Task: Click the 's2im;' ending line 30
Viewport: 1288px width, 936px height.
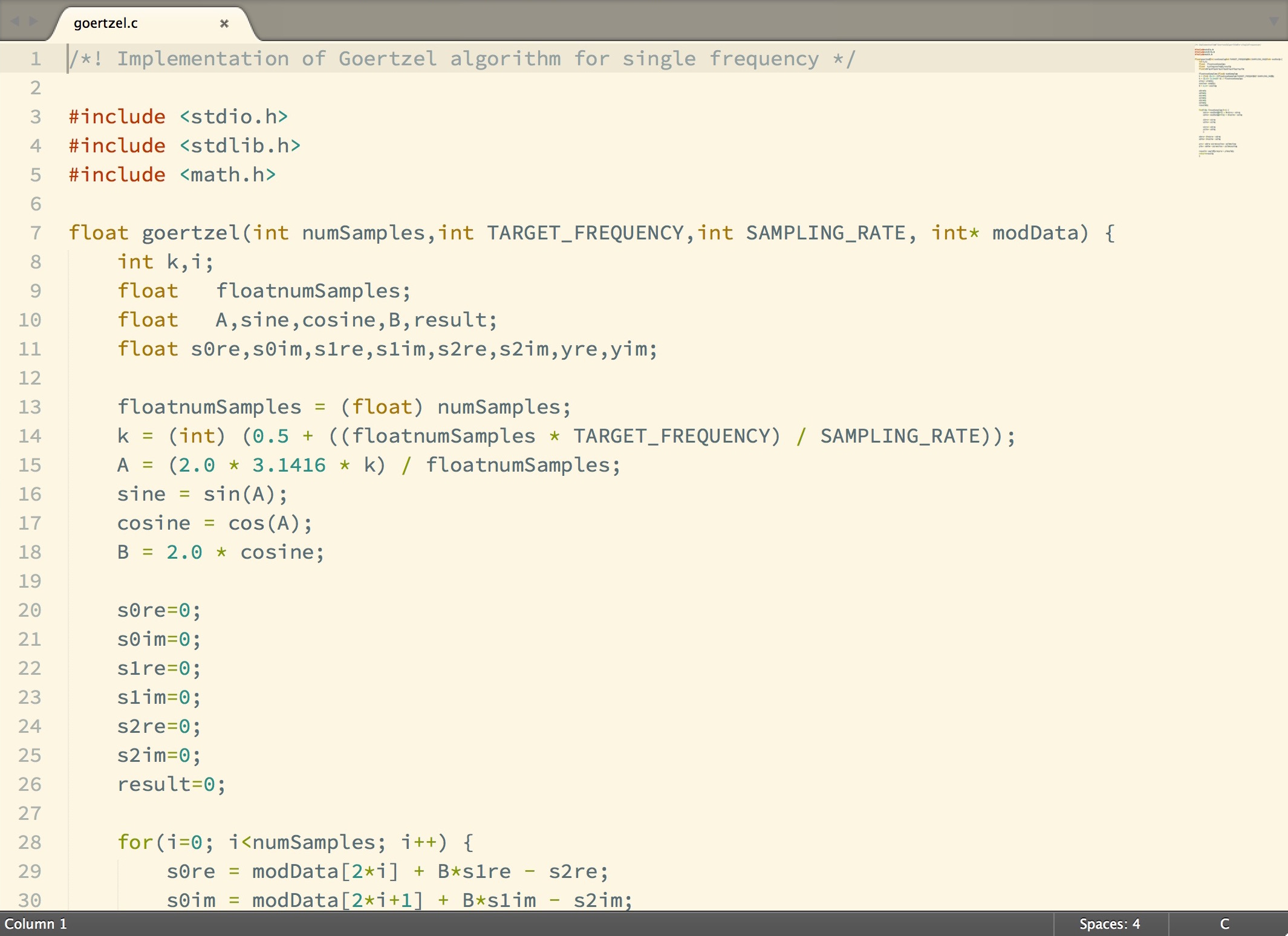Action: [x=603, y=900]
